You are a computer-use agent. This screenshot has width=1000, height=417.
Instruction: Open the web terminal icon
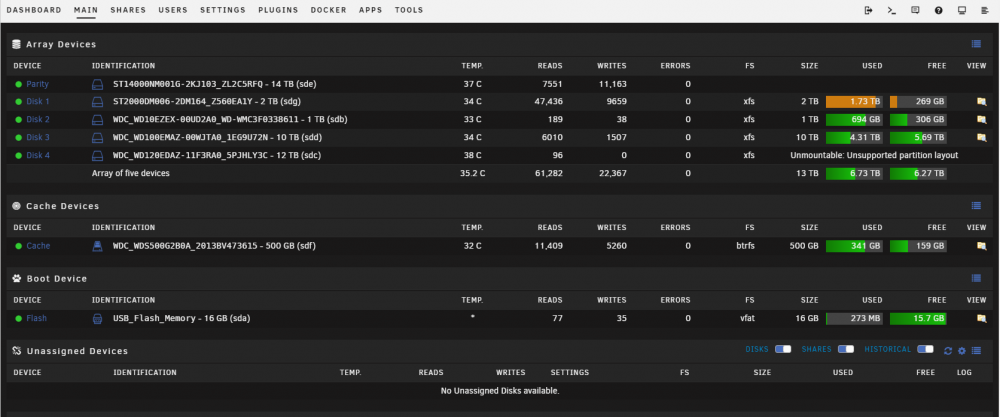click(892, 10)
